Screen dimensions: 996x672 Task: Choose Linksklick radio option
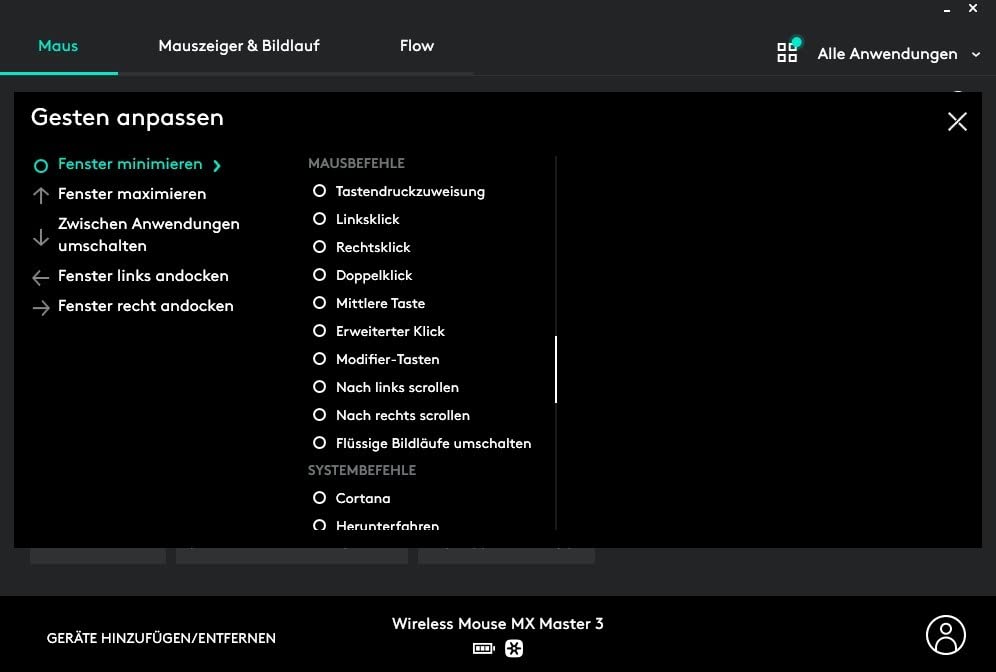click(320, 218)
